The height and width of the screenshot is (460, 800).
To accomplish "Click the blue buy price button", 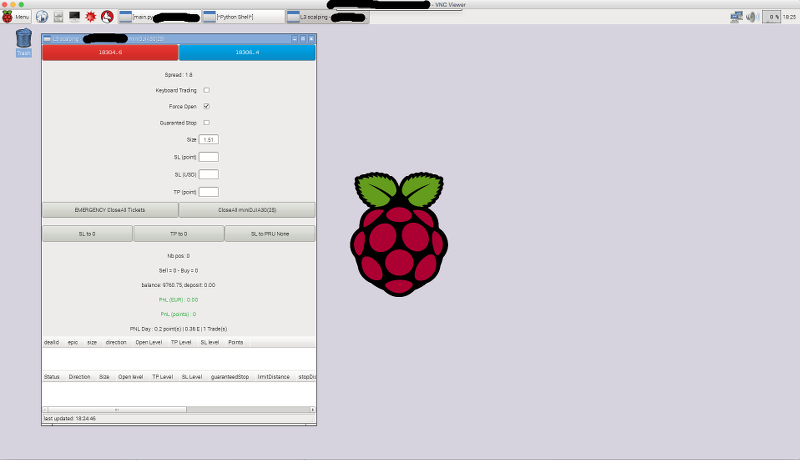I will [247, 52].
